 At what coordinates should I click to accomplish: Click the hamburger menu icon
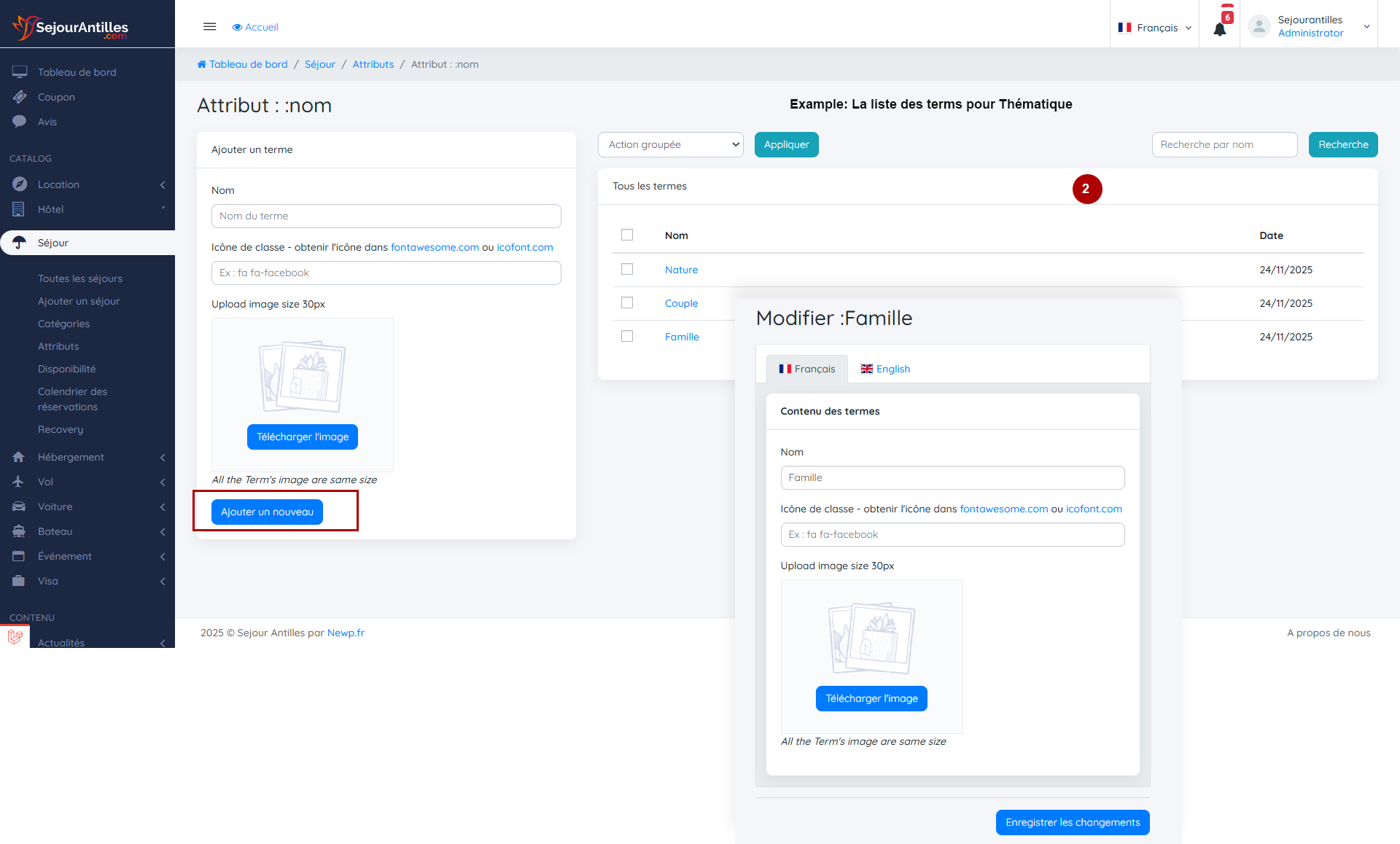click(209, 27)
